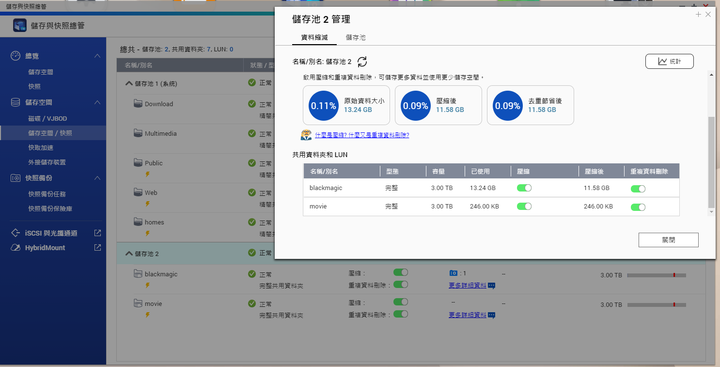Click the 0.09% 壓縮後 circle indicator
720x367 pixels.
[415, 106]
